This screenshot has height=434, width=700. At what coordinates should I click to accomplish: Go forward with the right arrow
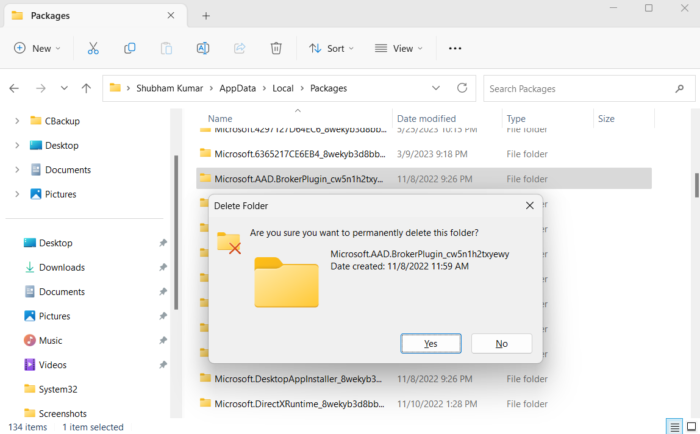point(41,88)
